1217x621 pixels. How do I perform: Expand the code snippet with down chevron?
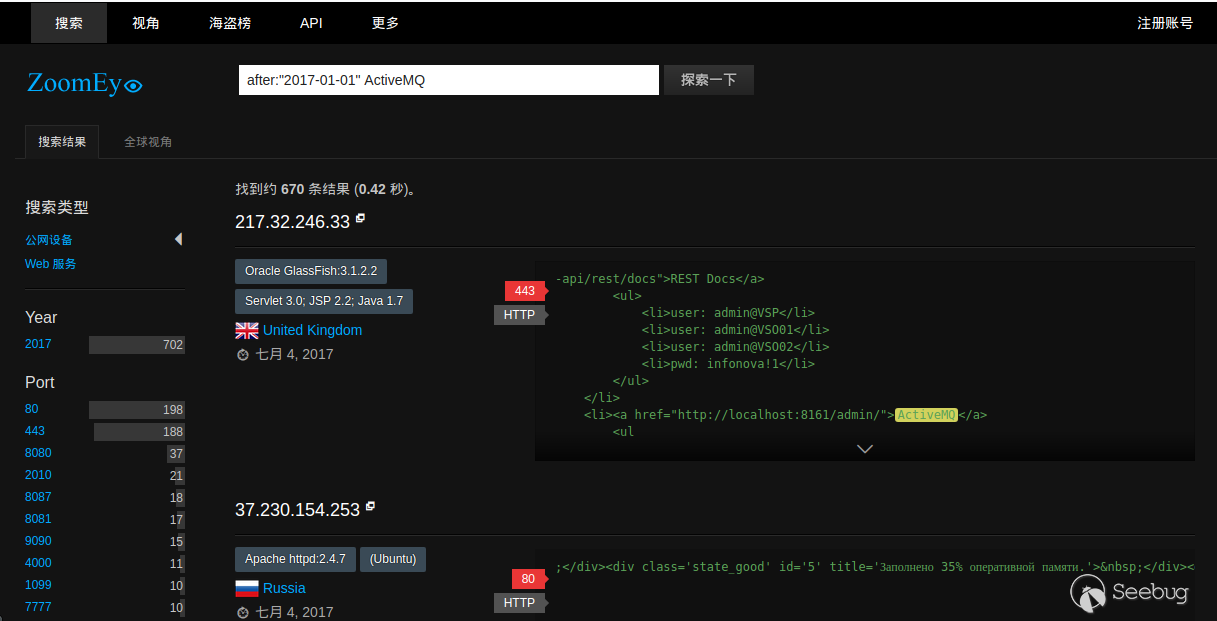coord(865,449)
